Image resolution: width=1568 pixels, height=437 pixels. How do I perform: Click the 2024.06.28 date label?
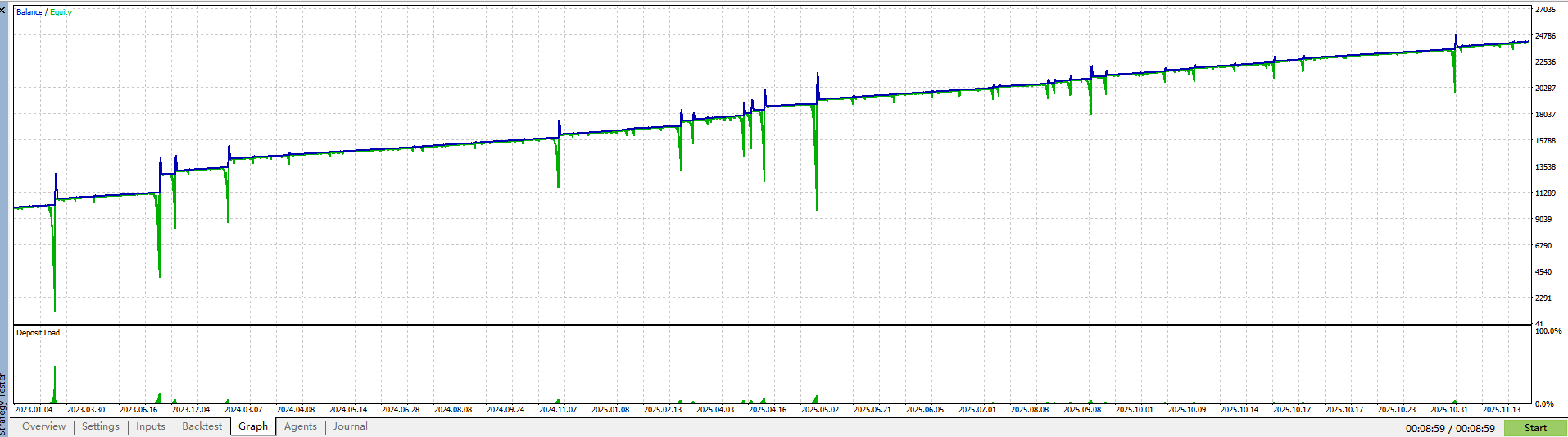click(401, 410)
